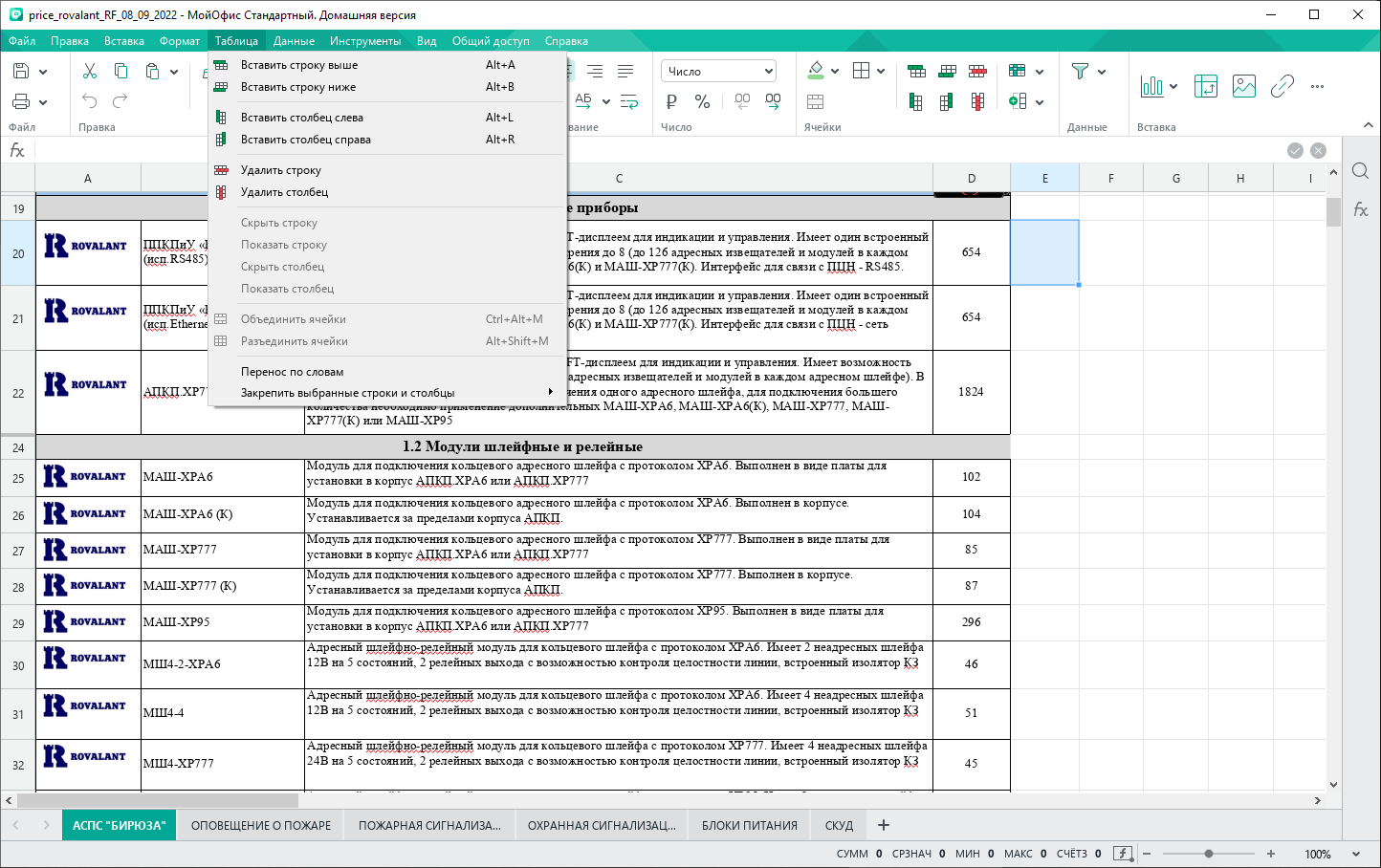Image resolution: width=1381 pixels, height=868 pixels.
Task: Add a new sheet with plus button
Action: click(x=884, y=825)
